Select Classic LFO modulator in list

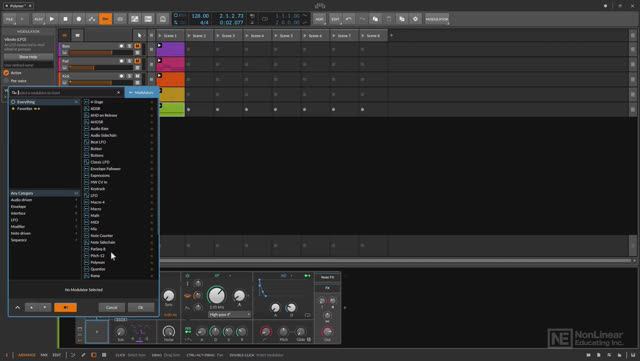click(x=119, y=162)
